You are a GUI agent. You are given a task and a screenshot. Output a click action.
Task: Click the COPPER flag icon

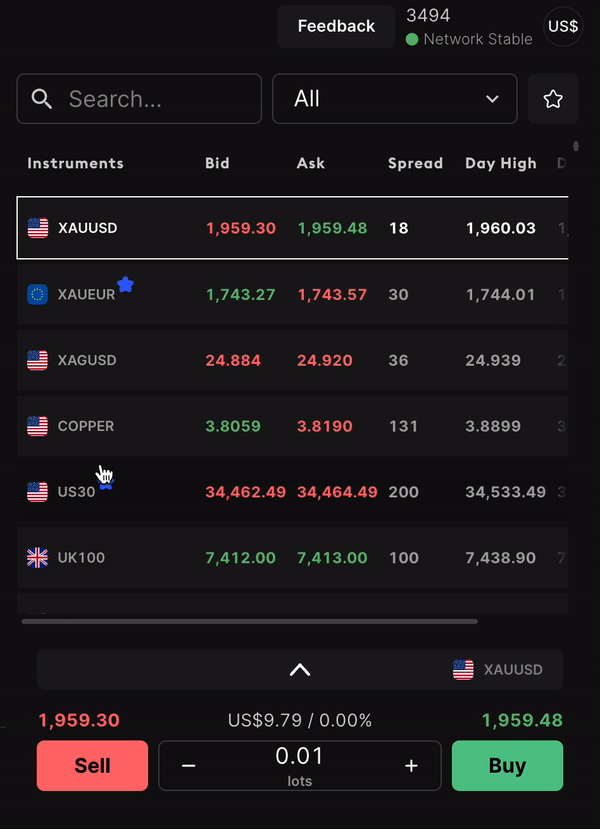38,426
